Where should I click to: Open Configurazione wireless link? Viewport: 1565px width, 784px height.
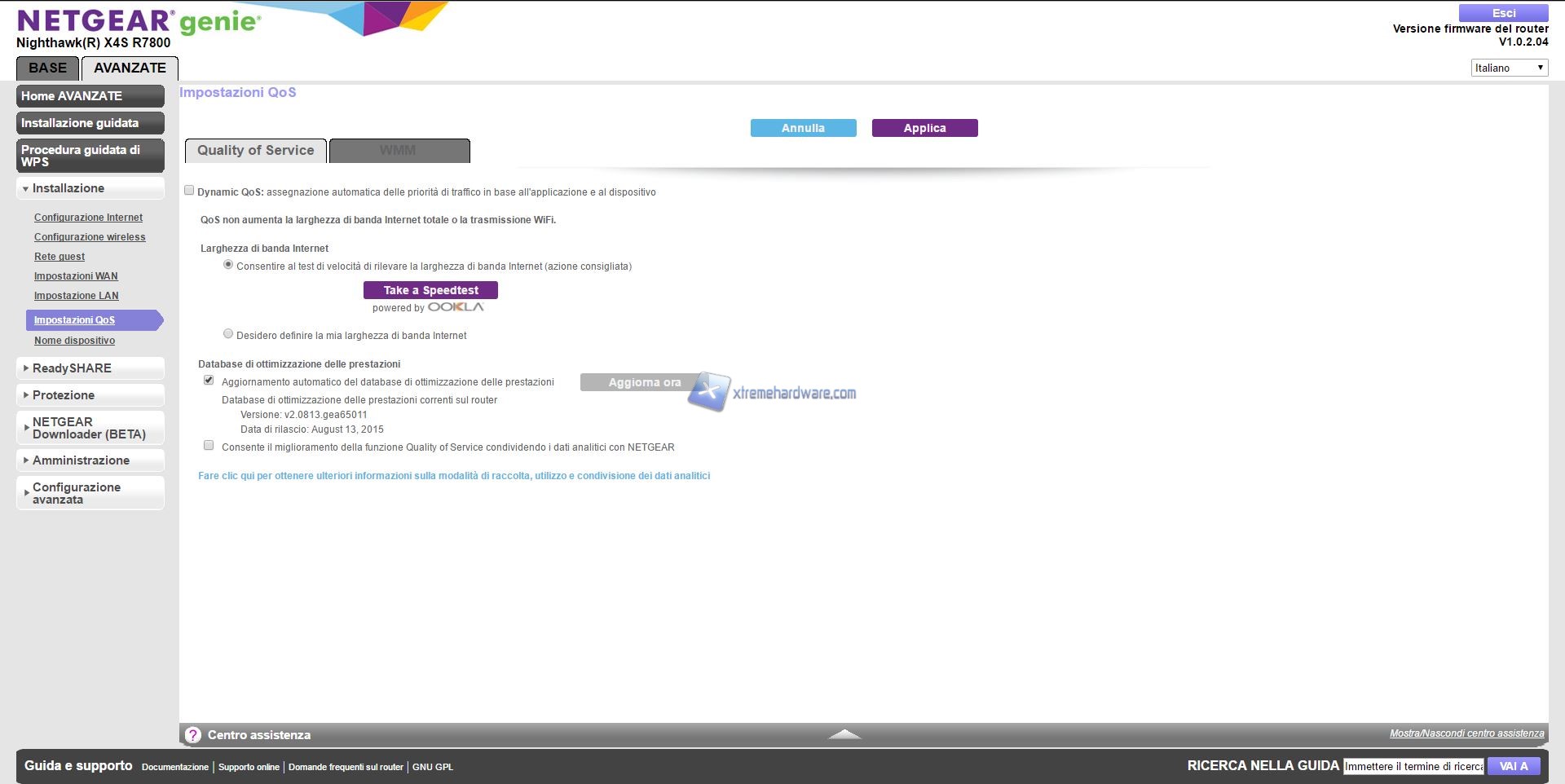click(x=90, y=237)
